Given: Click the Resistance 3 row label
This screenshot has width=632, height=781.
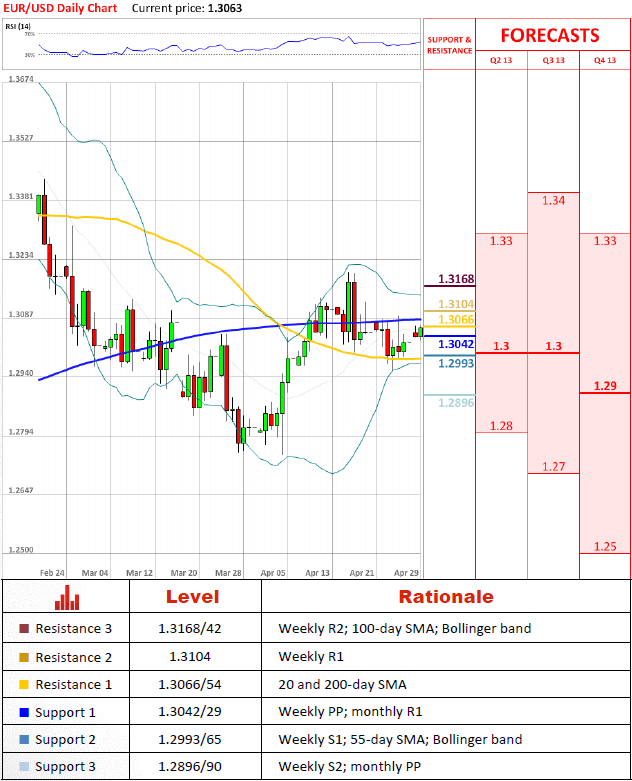Looking at the screenshot, I should click(74, 629).
